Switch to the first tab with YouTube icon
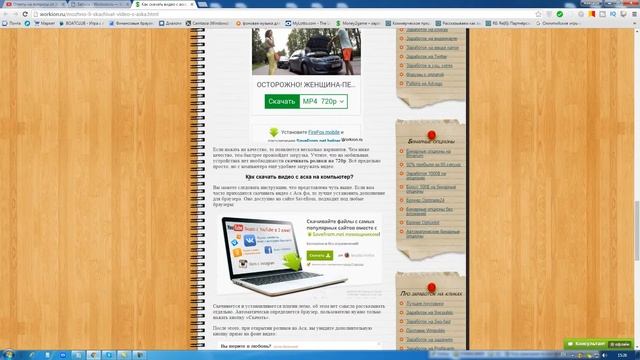Viewport: 640px width, 360px height. [35, 4]
